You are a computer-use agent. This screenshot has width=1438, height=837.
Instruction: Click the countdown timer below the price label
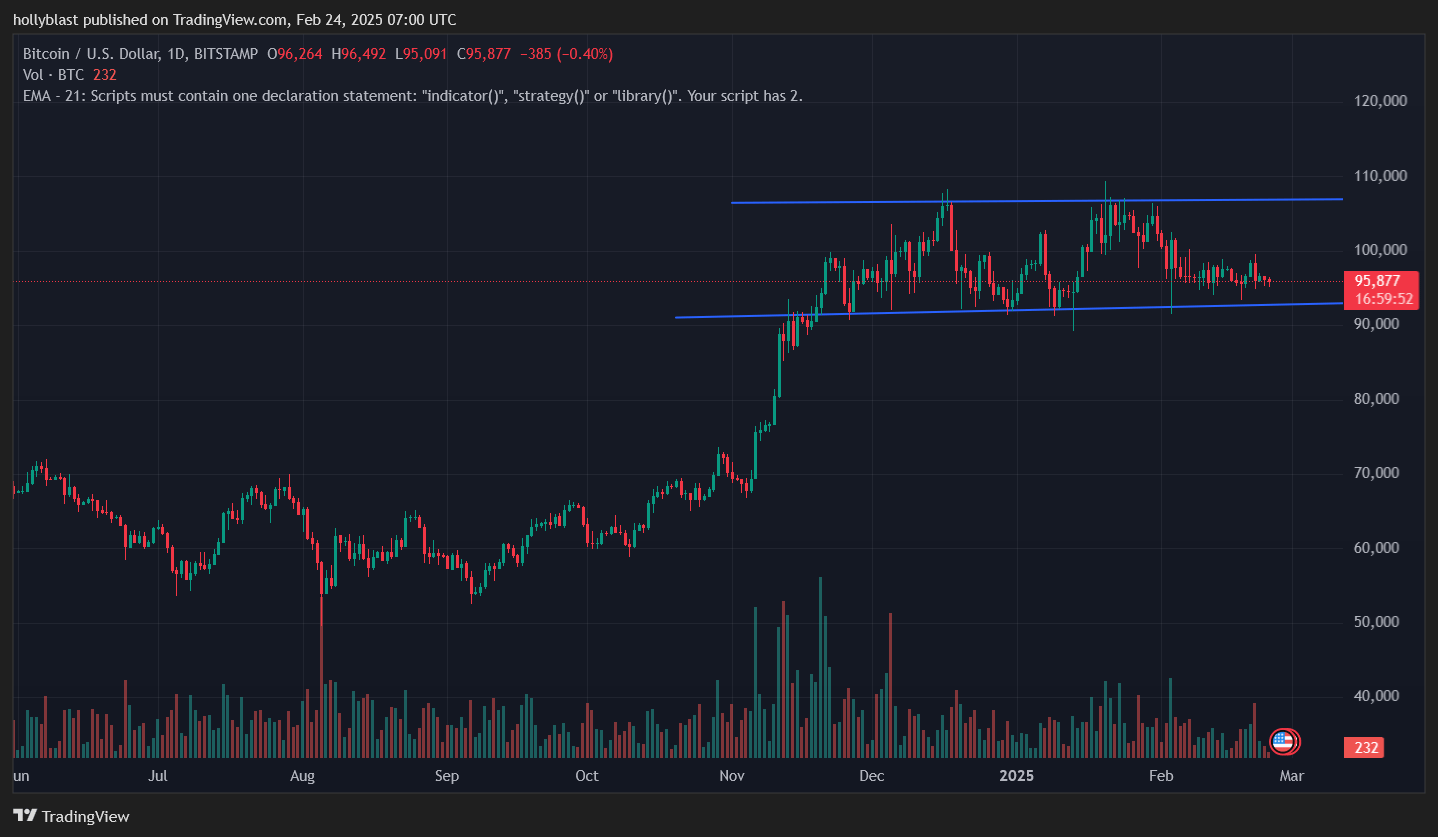[1380, 298]
